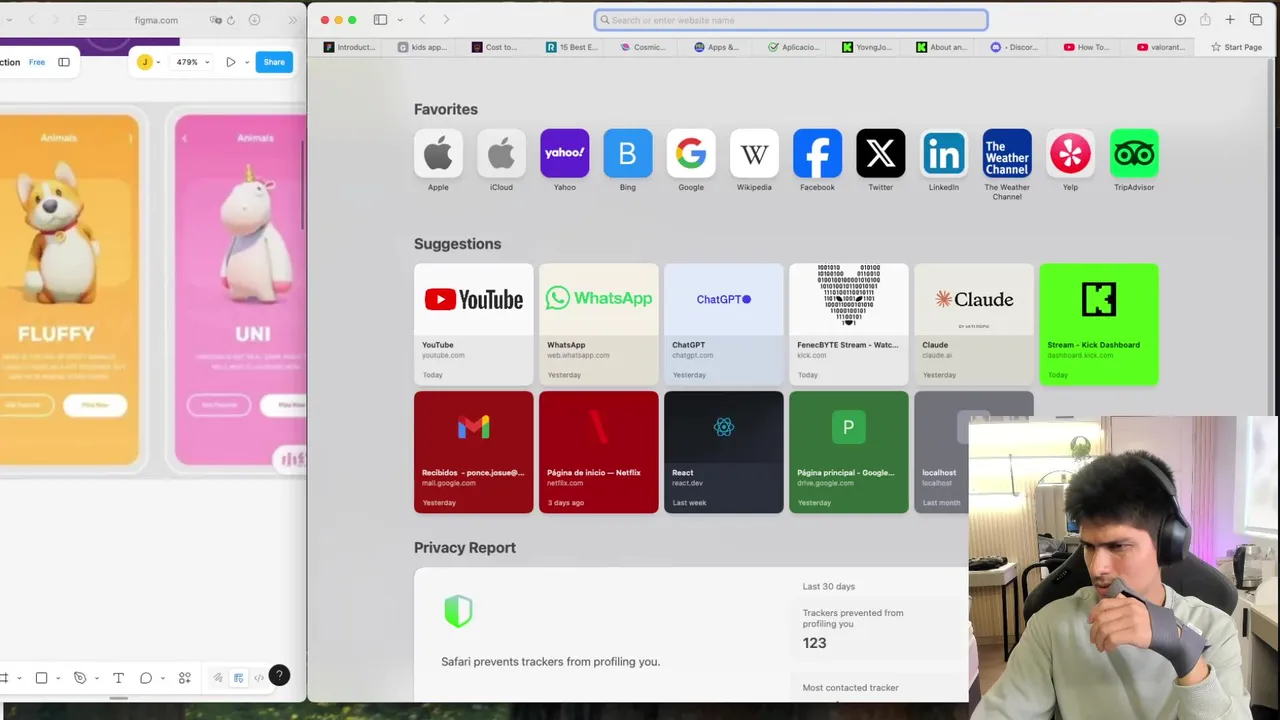Image resolution: width=1280 pixels, height=720 pixels.
Task: Click the Share icon in Safari's toolbar
Action: [1205, 20]
